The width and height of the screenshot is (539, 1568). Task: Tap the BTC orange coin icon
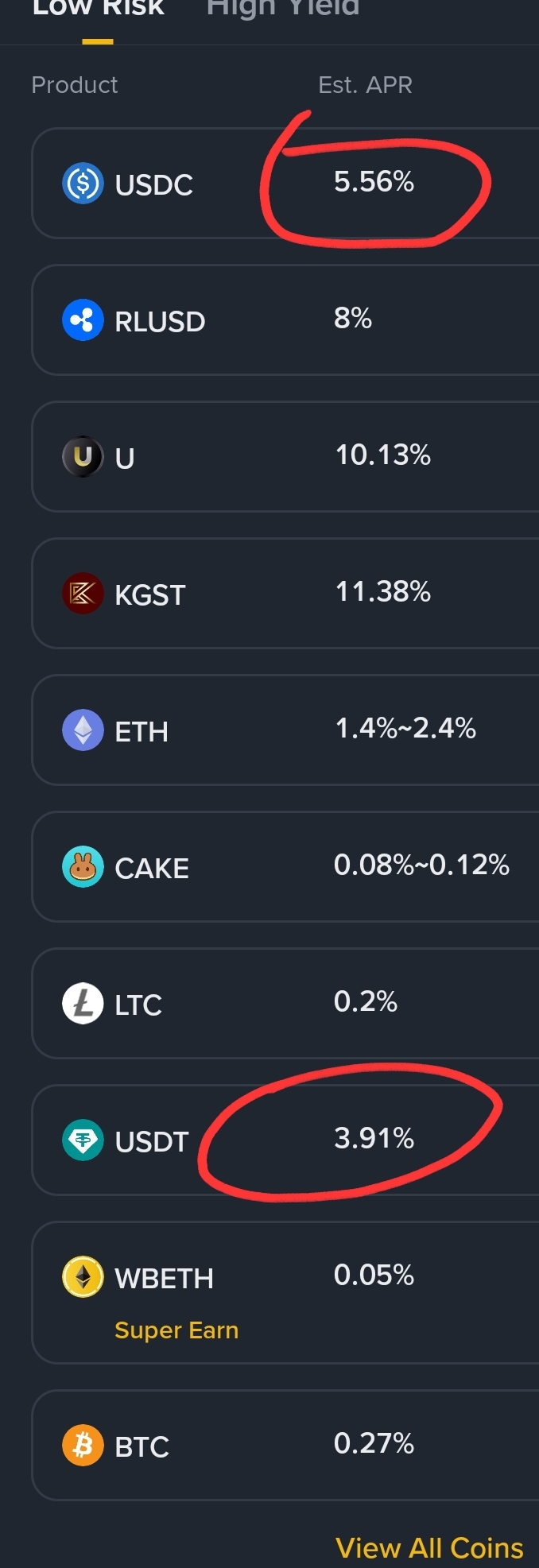pos(83,1445)
